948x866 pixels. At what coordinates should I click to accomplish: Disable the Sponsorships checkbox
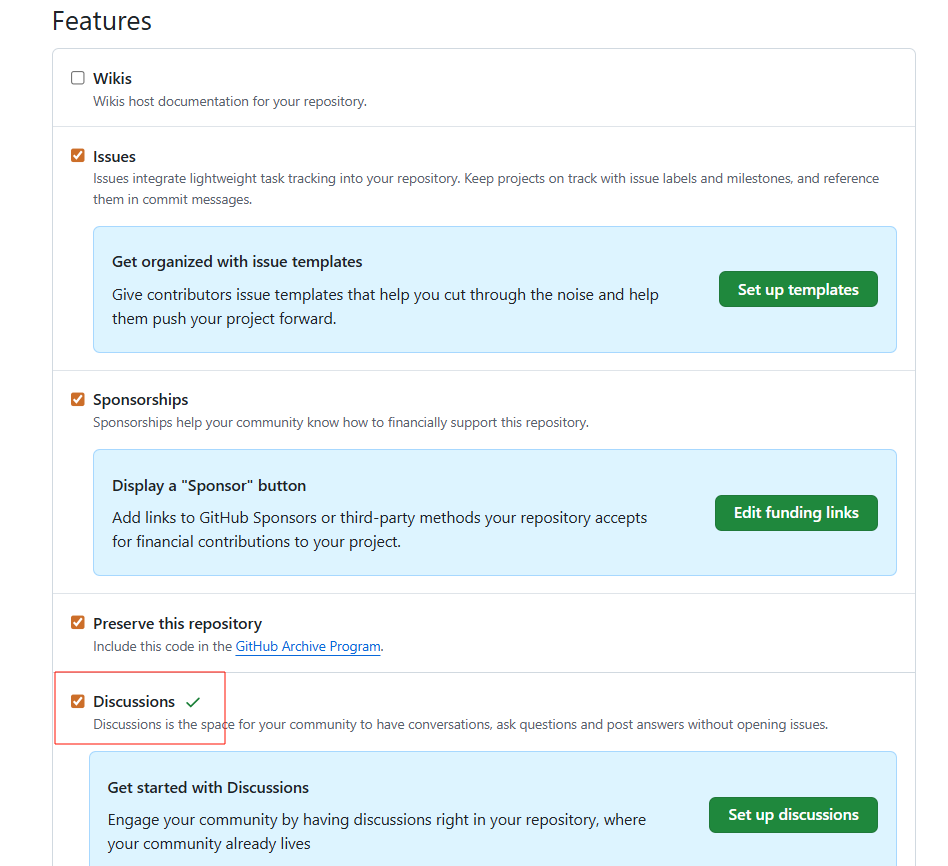coord(78,399)
